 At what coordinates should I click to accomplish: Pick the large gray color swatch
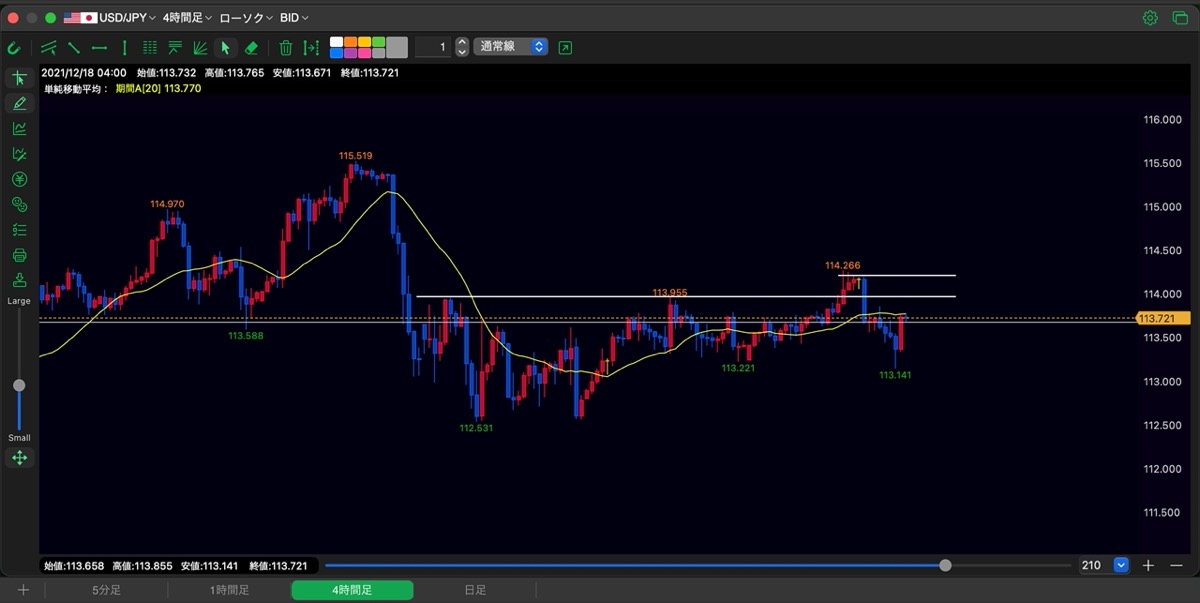(397, 47)
